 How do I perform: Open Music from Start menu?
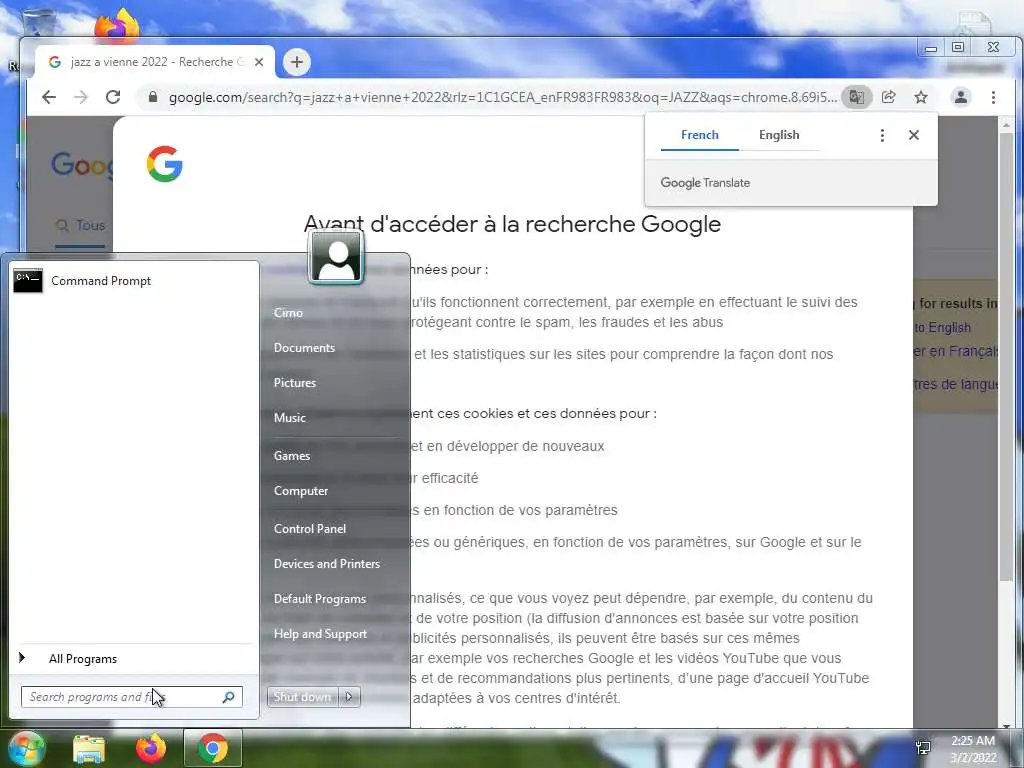click(x=289, y=418)
